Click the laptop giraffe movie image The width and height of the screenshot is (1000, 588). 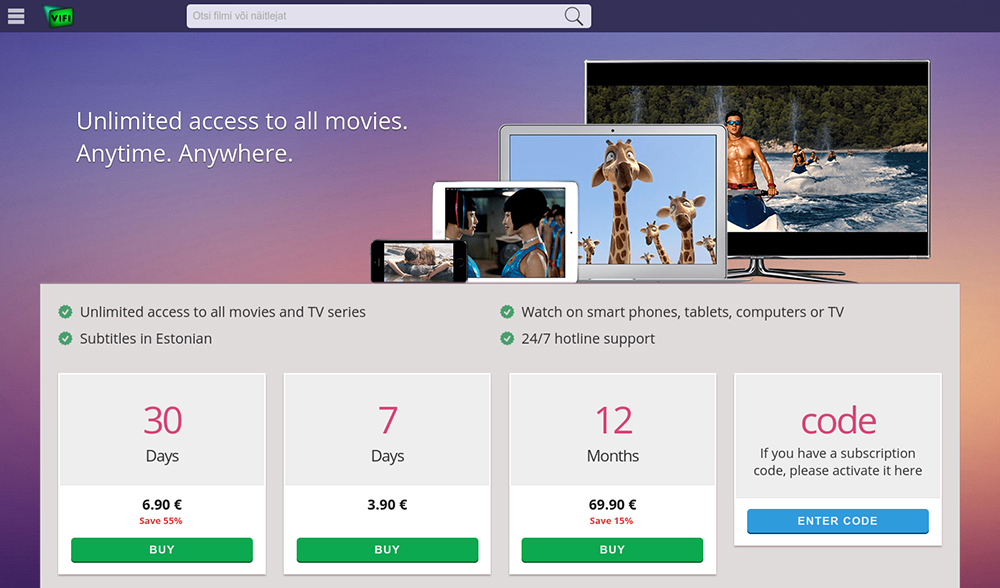613,199
